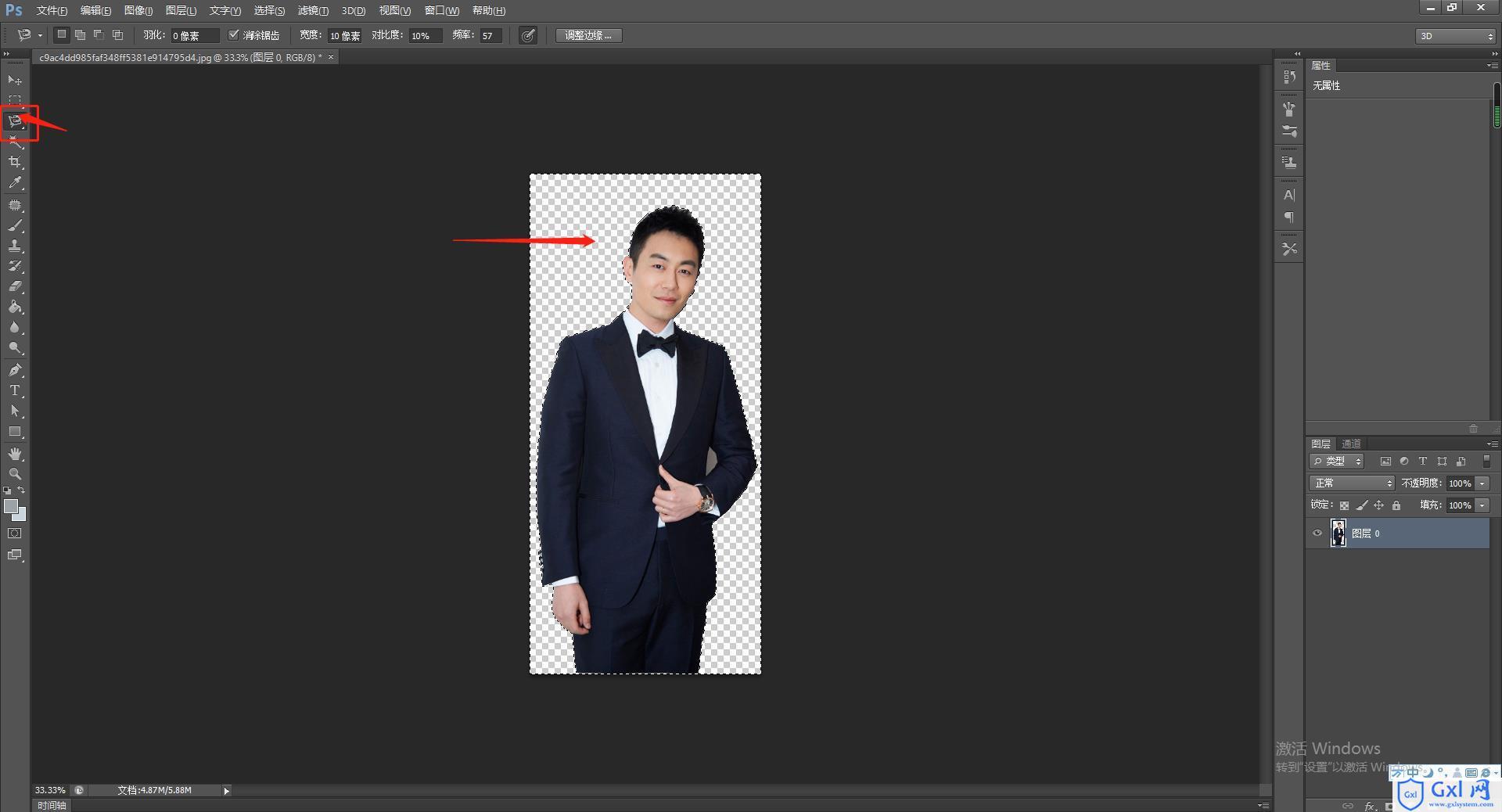Select the Move tool
Viewport: 1502px width, 812px height.
point(15,81)
